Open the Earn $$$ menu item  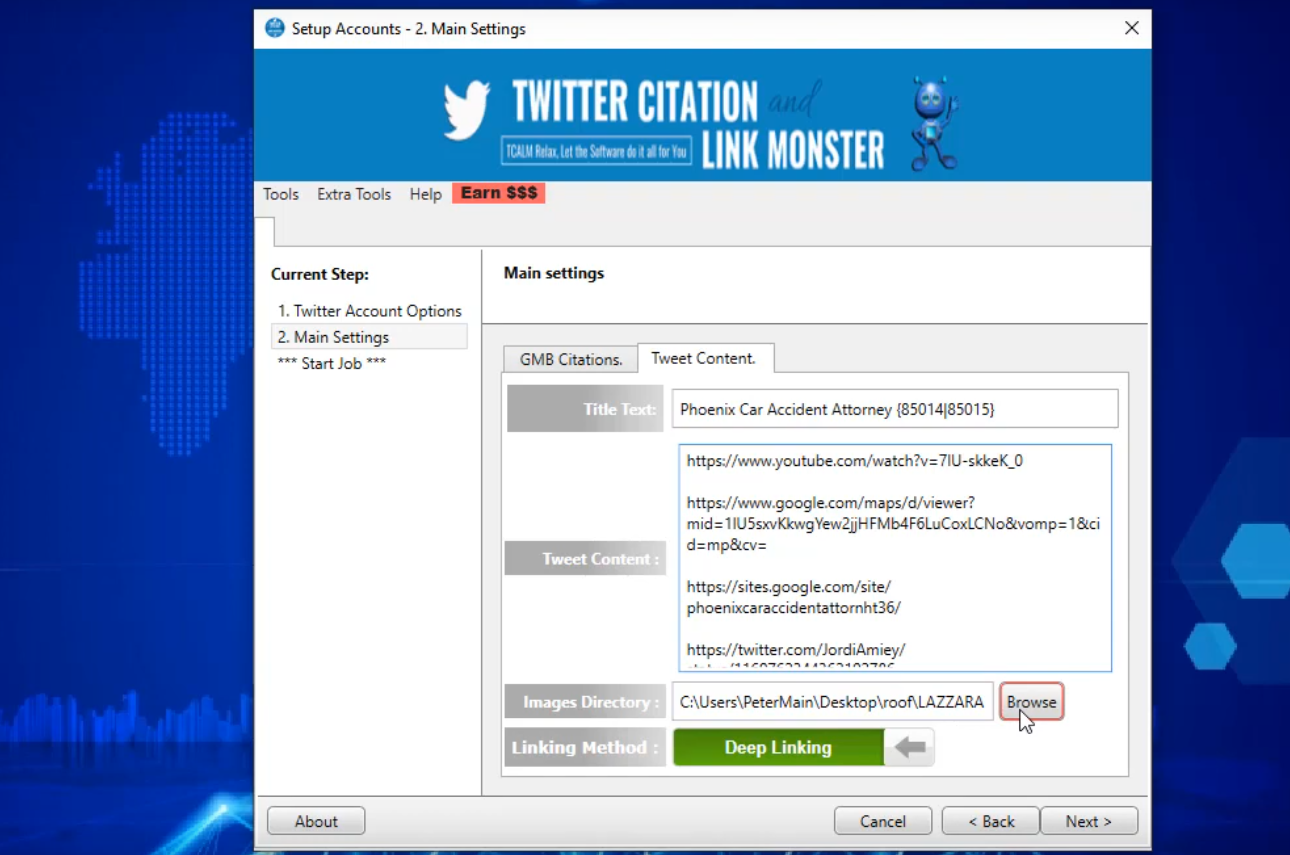(498, 193)
